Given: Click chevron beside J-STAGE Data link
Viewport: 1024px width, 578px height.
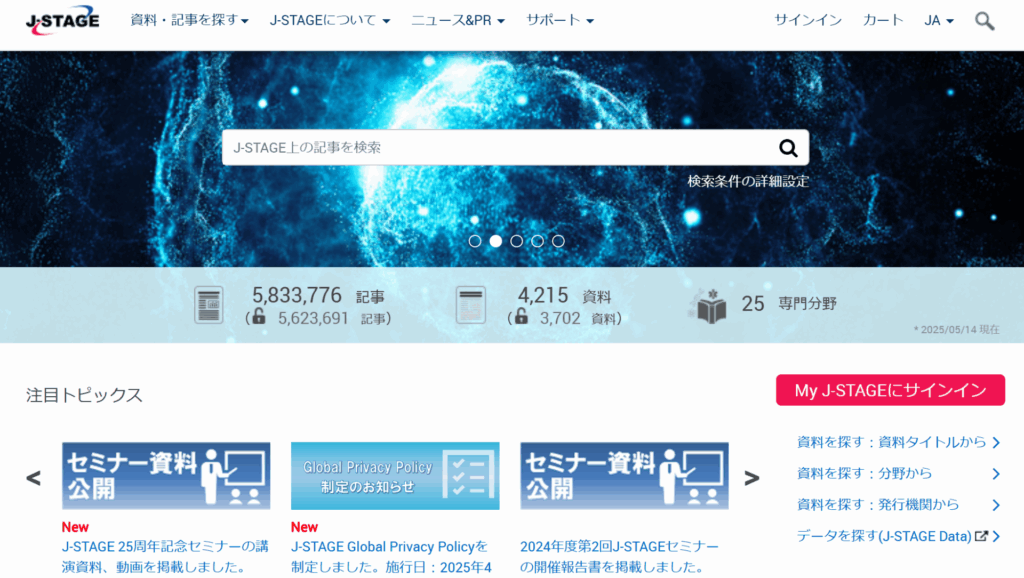Looking at the screenshot, I should pyautogui.click(x=996, y=536).
